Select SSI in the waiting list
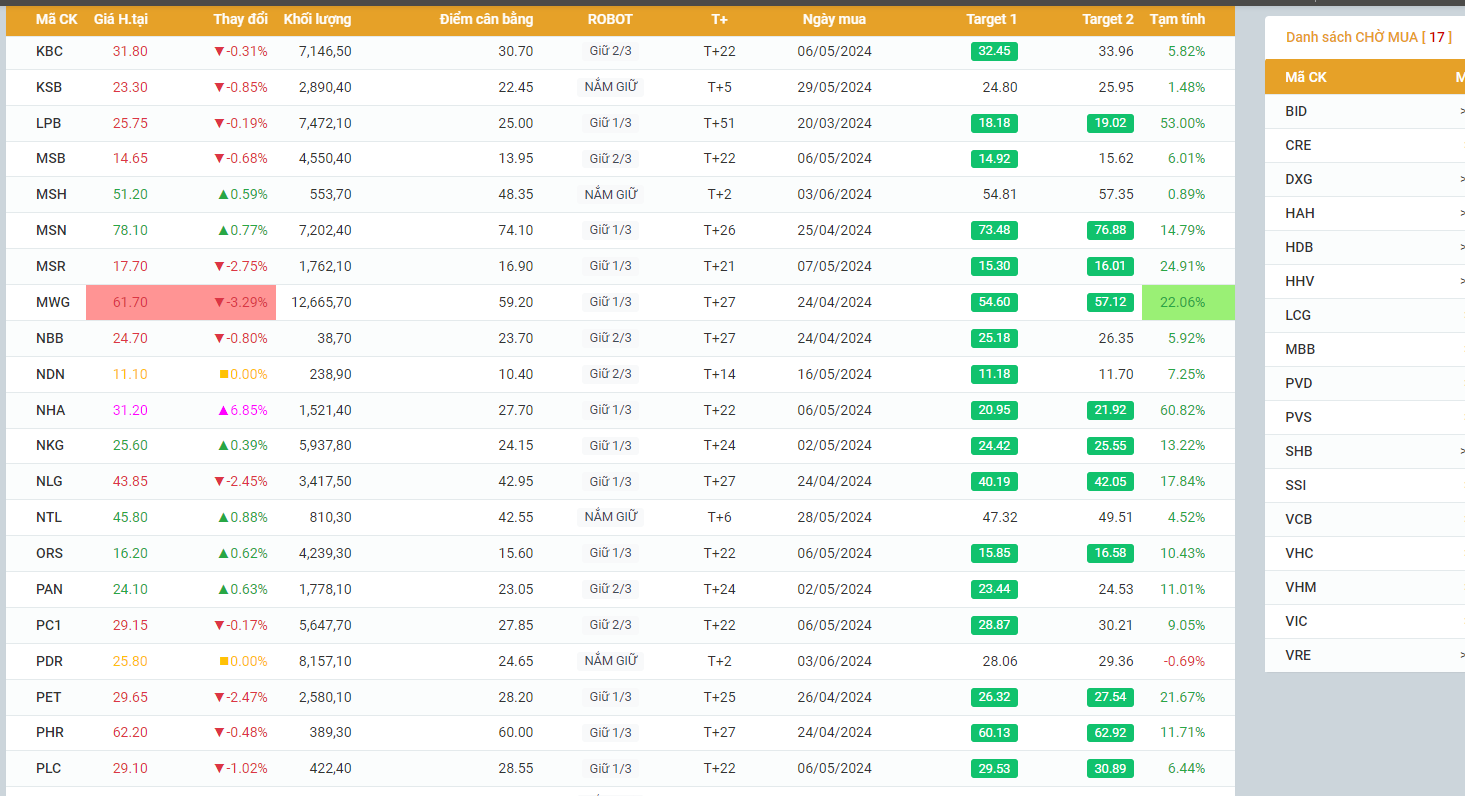1465x796 pixels. pyautogui.click(x=1296, y=485)
